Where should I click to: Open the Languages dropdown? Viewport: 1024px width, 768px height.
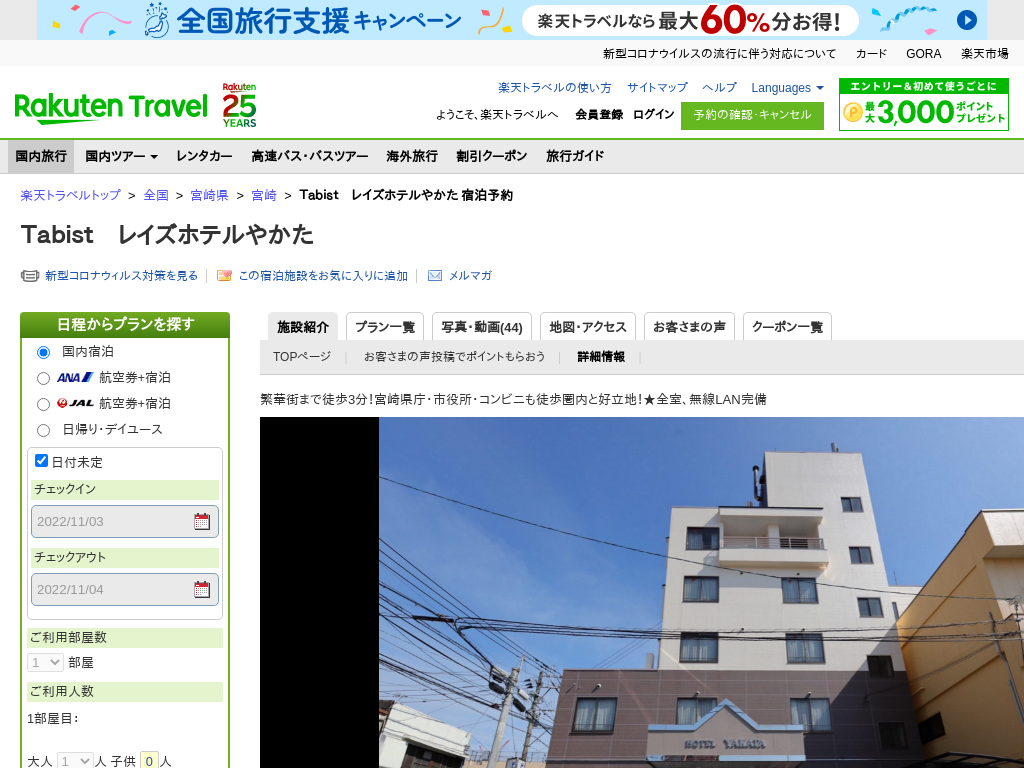[x=787, y=88]
